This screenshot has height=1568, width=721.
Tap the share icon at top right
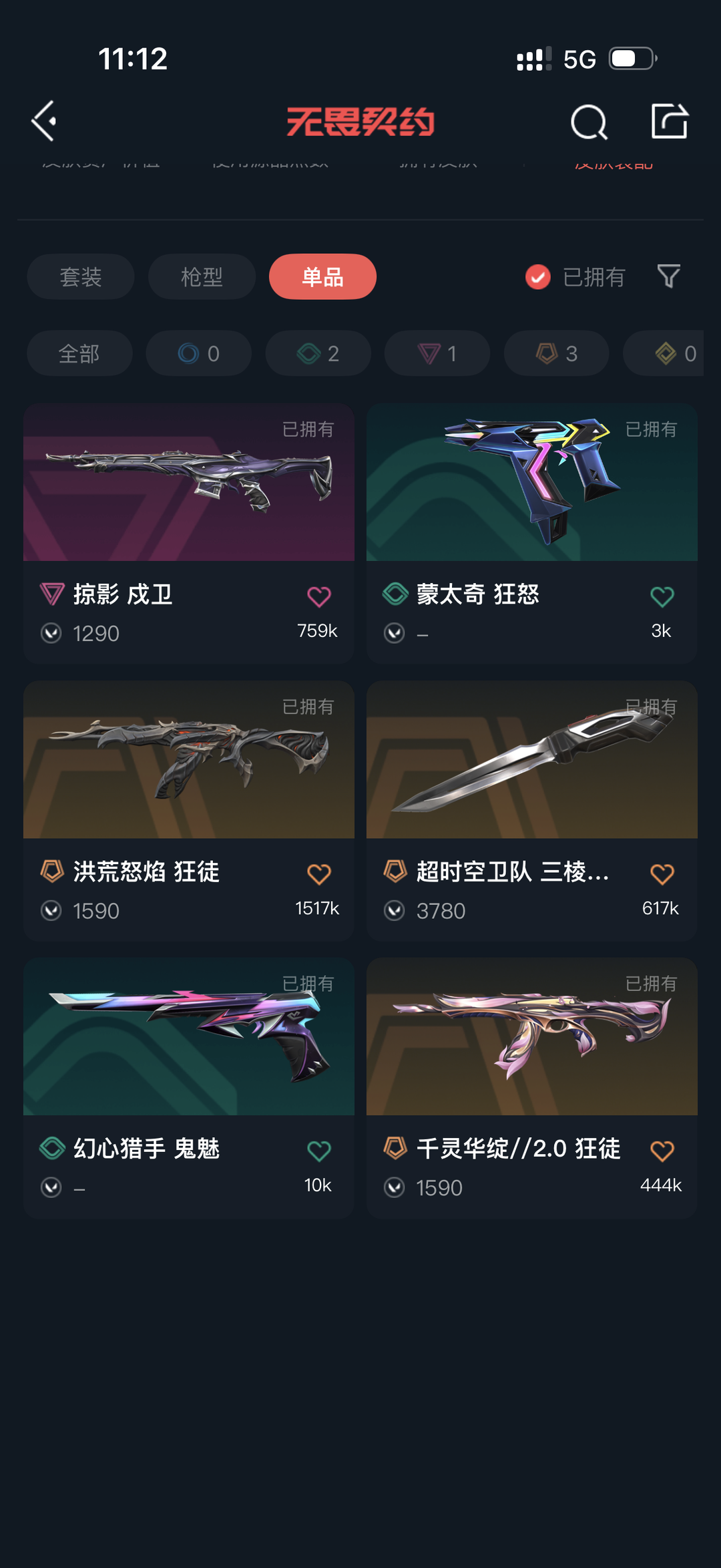pos(670,121)
